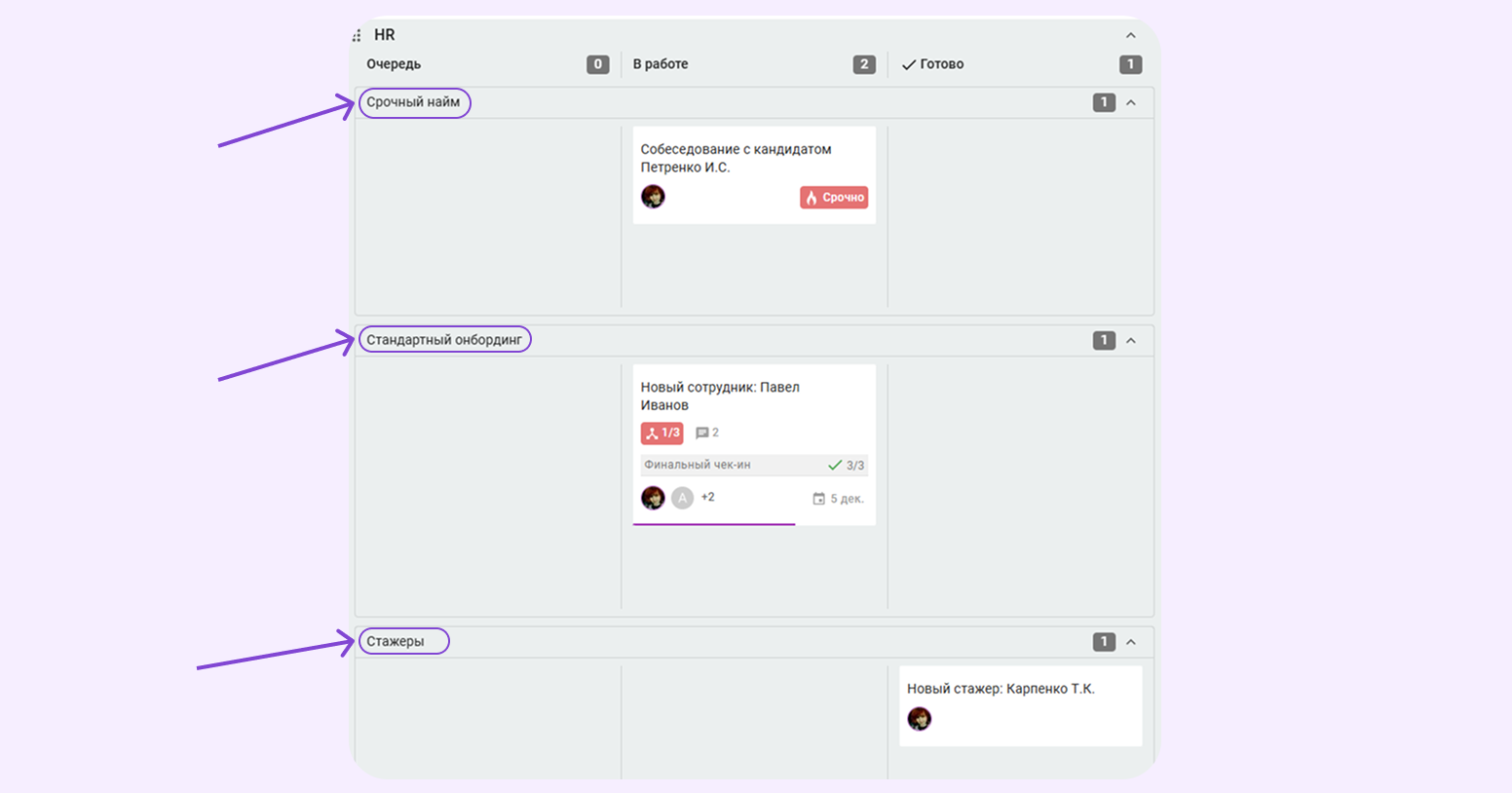Open comments icon showing 2 comments
The image size is (1512, 793).
[707, 433]
